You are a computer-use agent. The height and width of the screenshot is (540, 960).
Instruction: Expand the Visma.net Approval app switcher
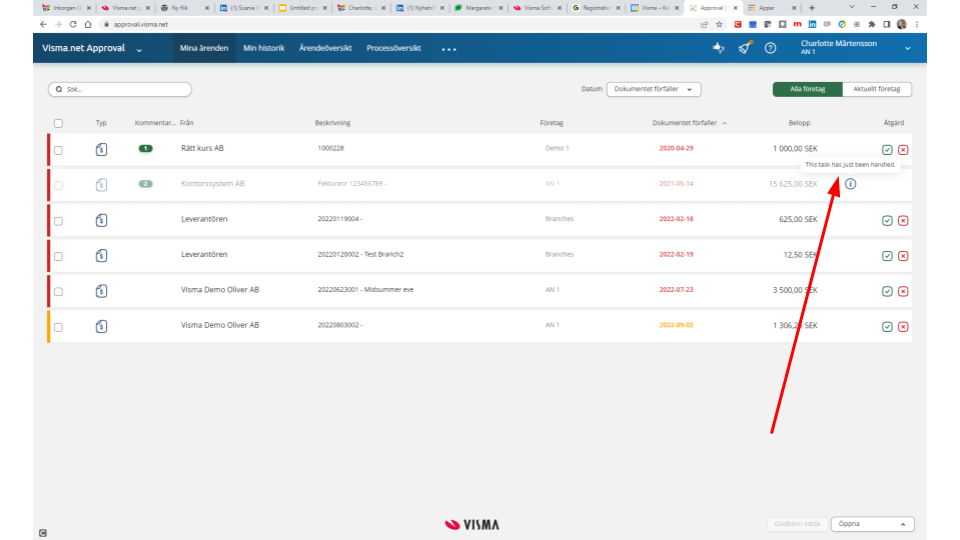pyautogui.click(x=139, y=50)
